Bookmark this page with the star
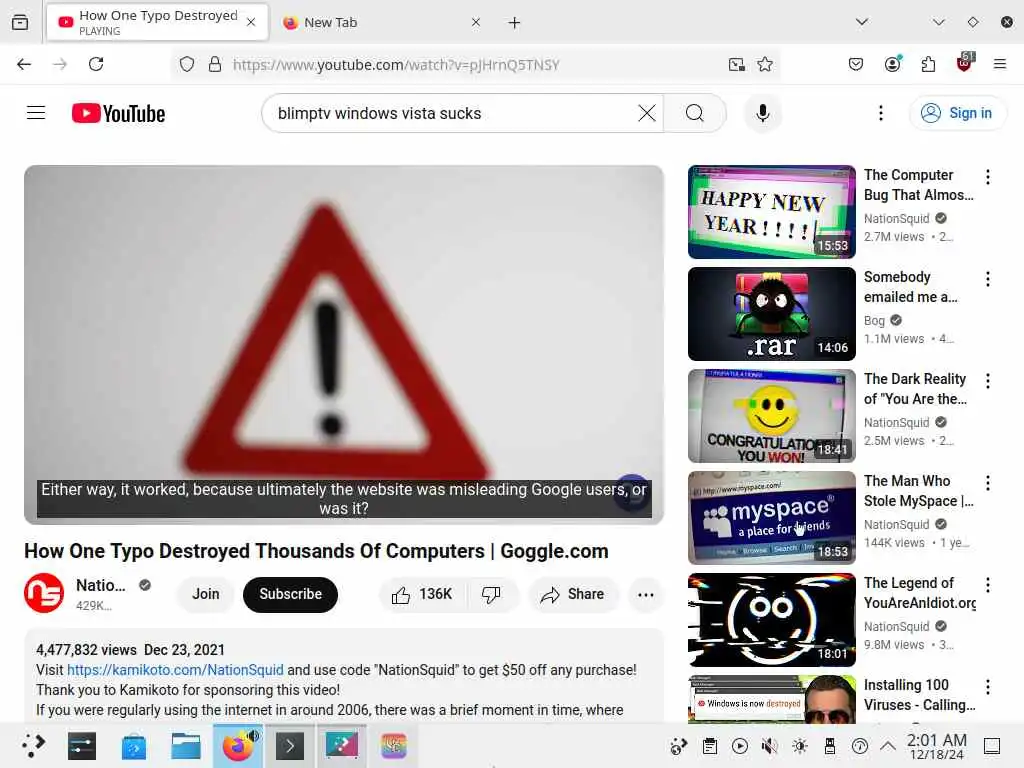 coord(765,64)
